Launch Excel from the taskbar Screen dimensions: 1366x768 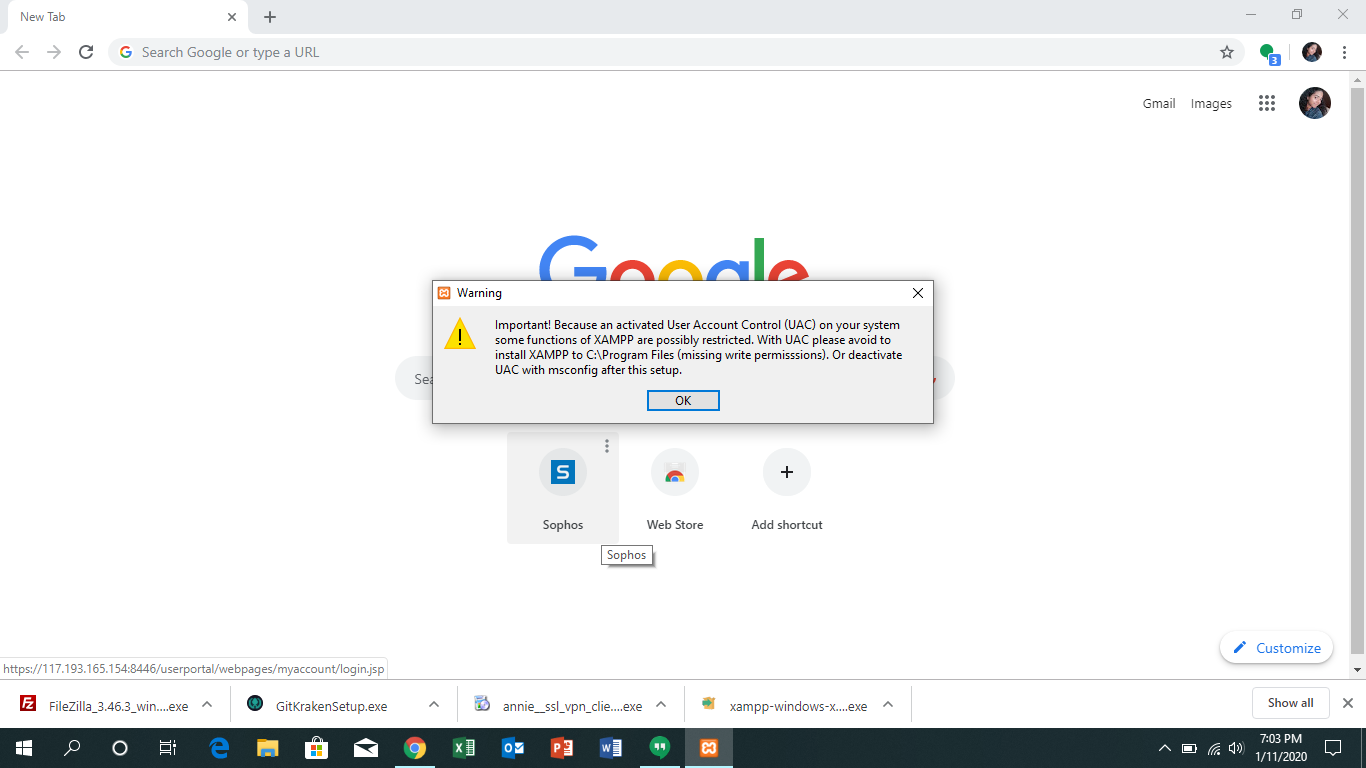tap(463, 748)
